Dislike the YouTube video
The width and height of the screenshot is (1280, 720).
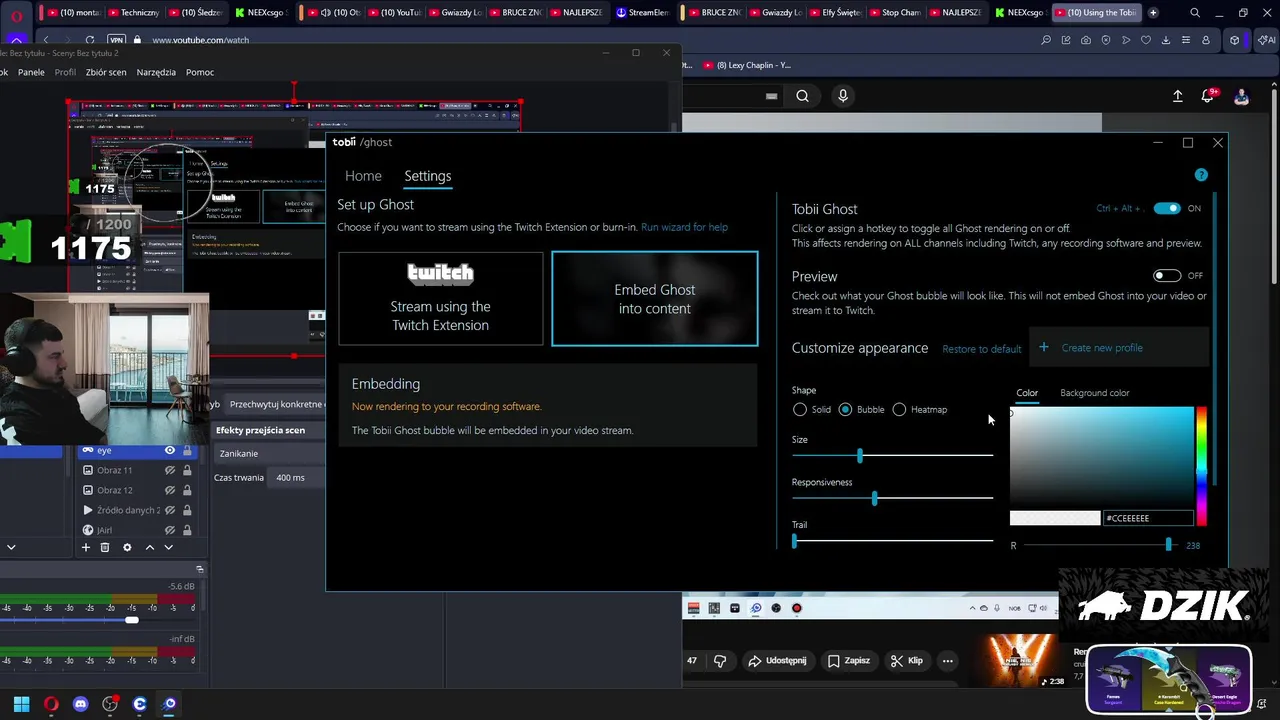tap(720, 661)
